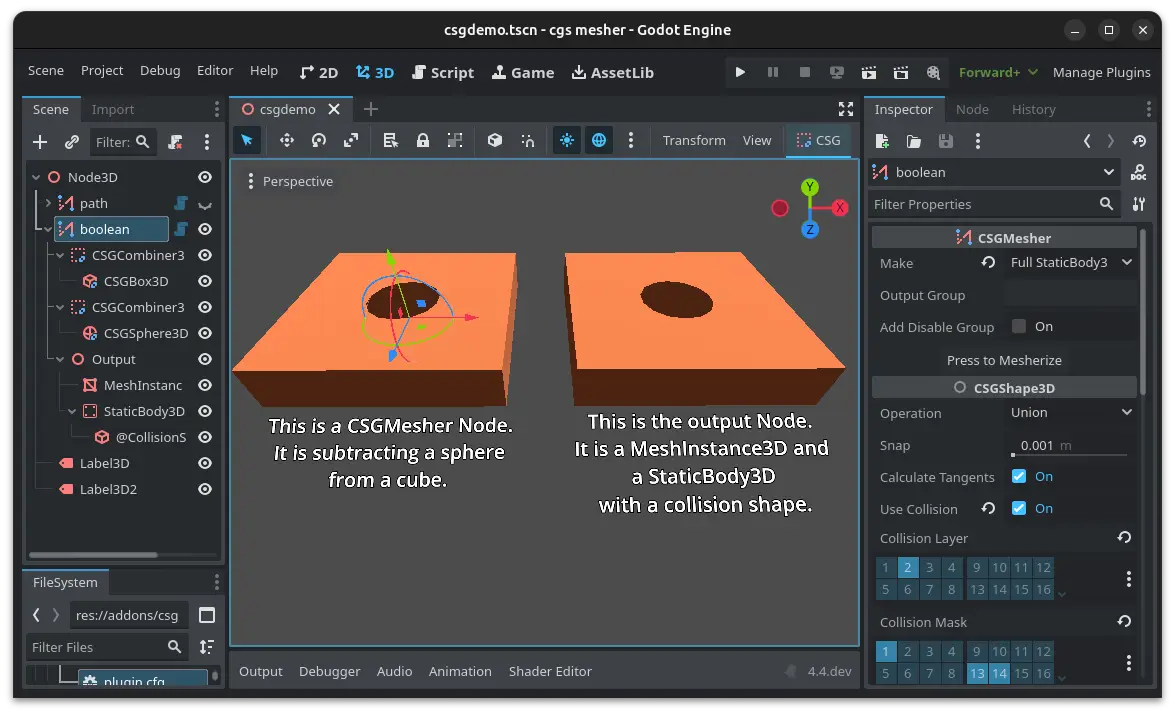Uncheck the Calculate Tangents checkbox

(1019, 477)
